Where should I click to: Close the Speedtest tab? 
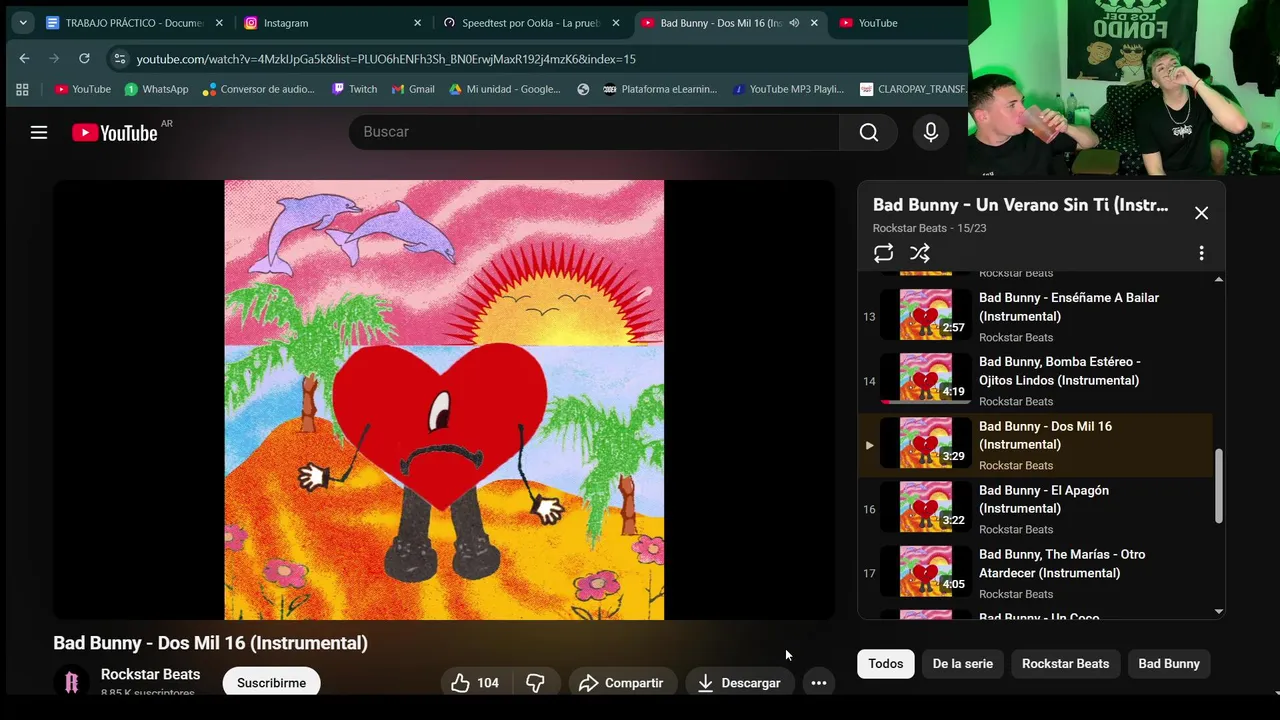click(616, 22)
